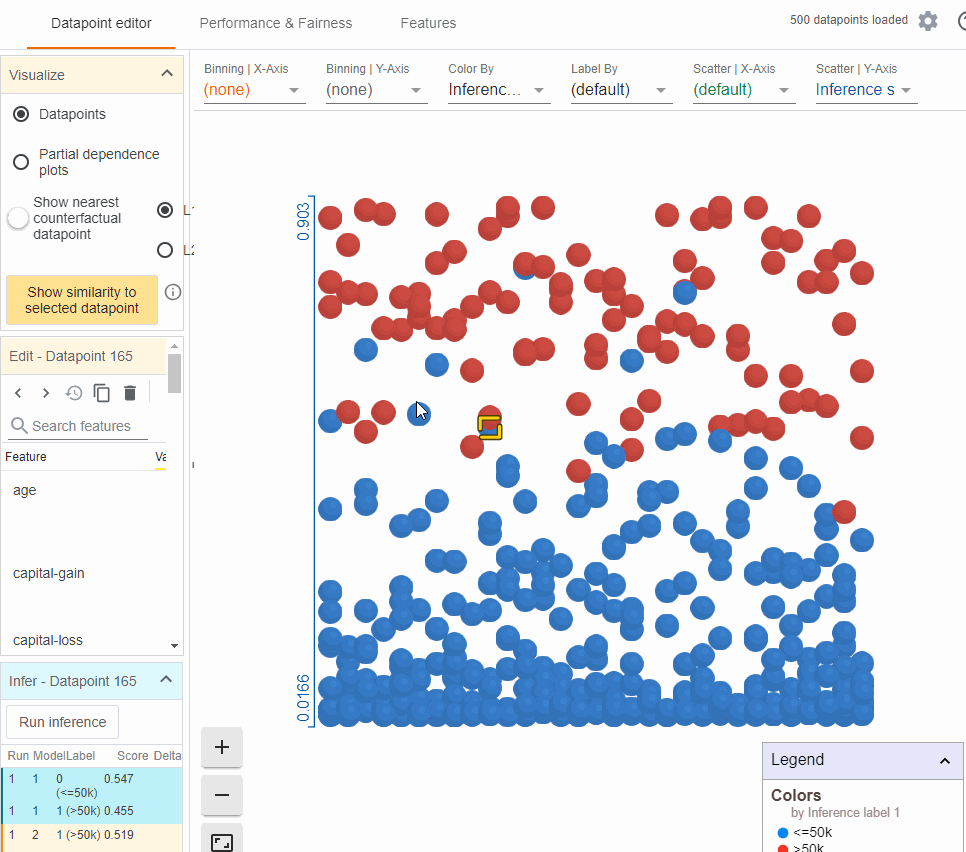Select the previous datapoint arrow icon
Screen dimensions: 966x852
pos(17,392)
